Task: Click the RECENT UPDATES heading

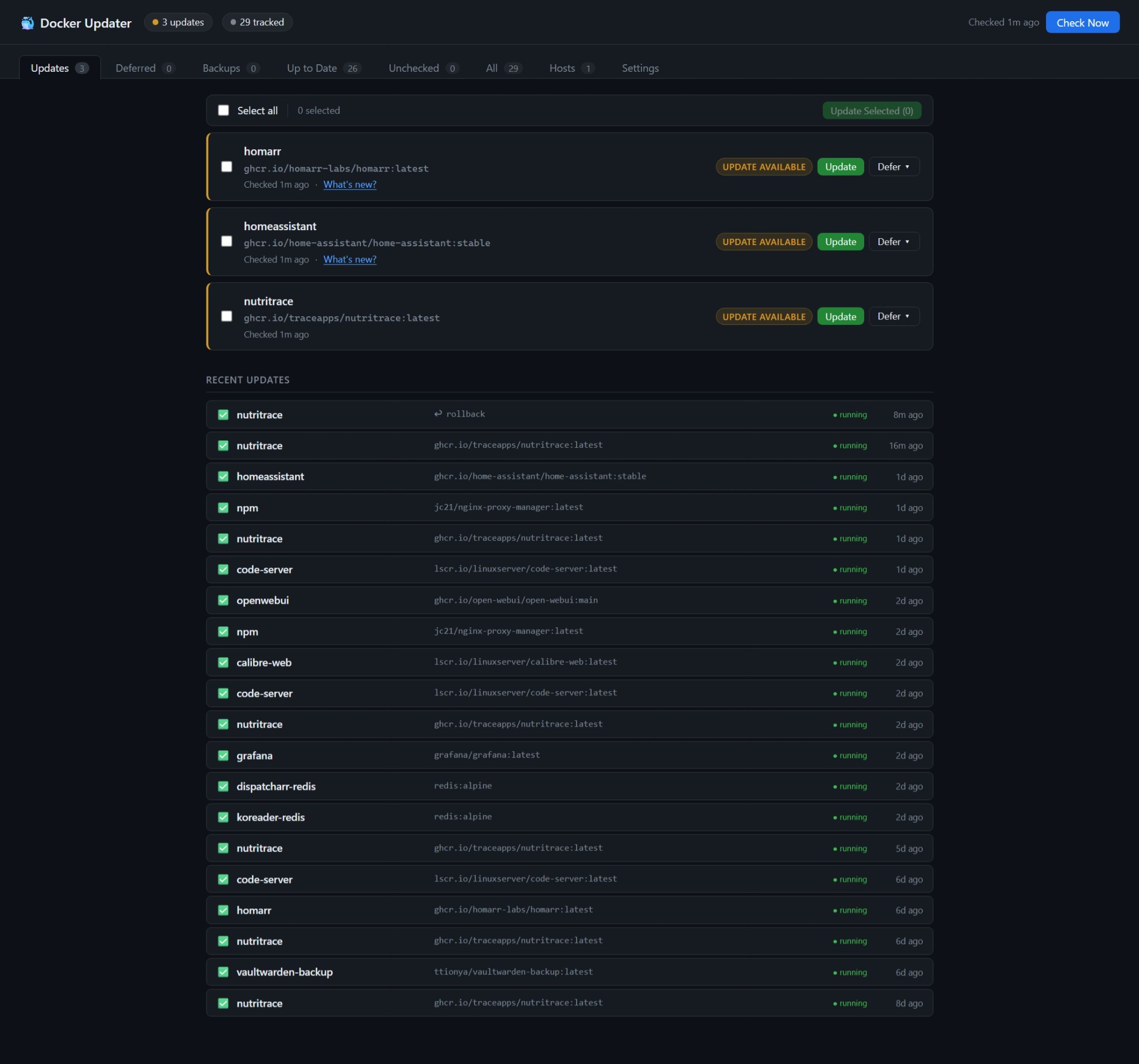Action: click(x=248, y=380)
